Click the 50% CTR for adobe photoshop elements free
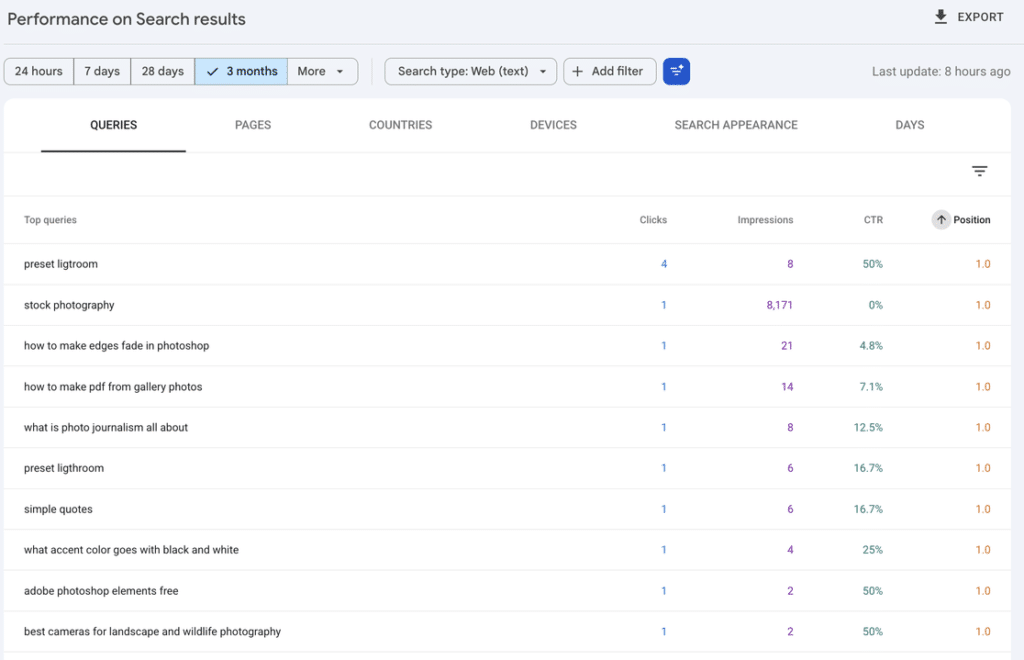Screen dimensions: 1024x660 (x=872, y=591)
